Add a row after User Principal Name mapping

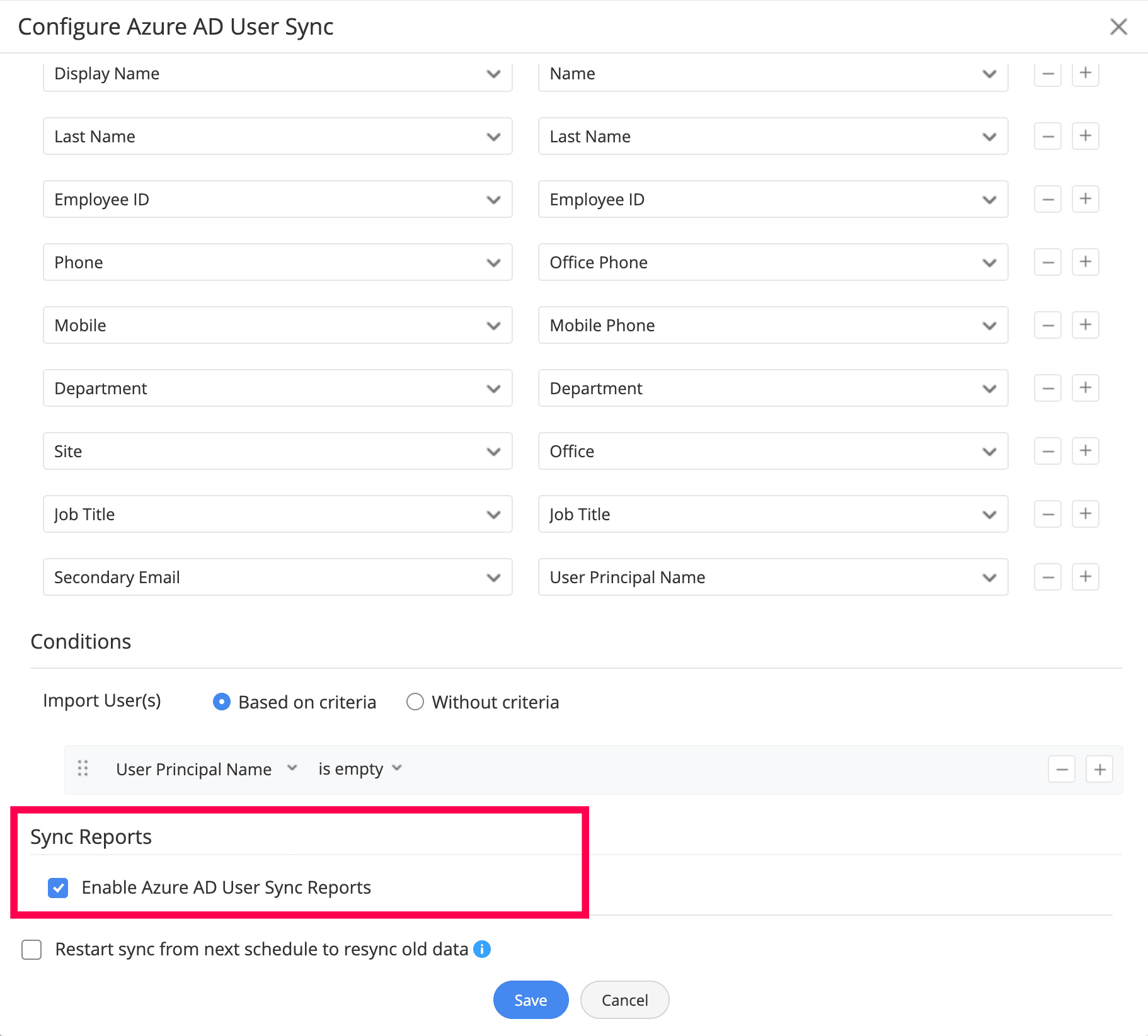point(1085,578)
